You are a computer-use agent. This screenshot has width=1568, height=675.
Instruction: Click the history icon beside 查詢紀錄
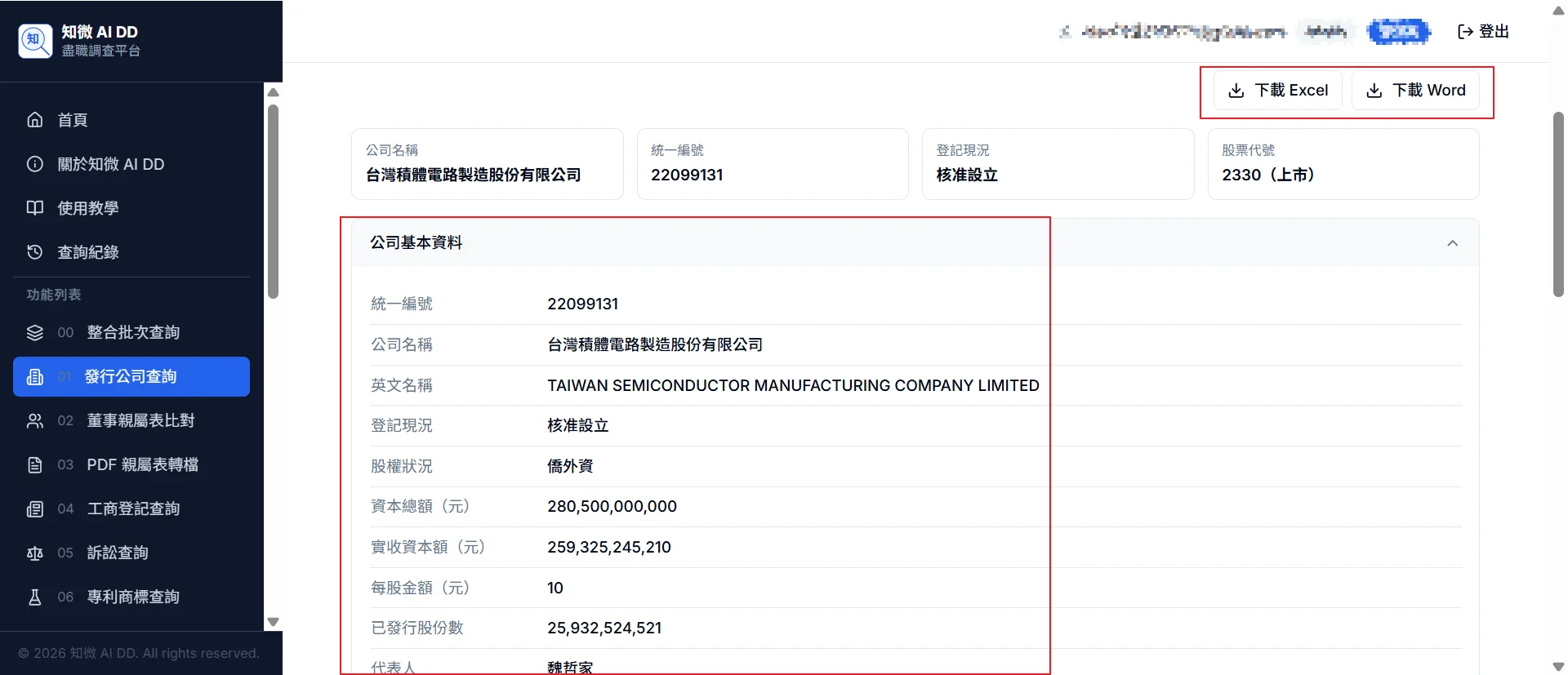[x=35, y=252]
